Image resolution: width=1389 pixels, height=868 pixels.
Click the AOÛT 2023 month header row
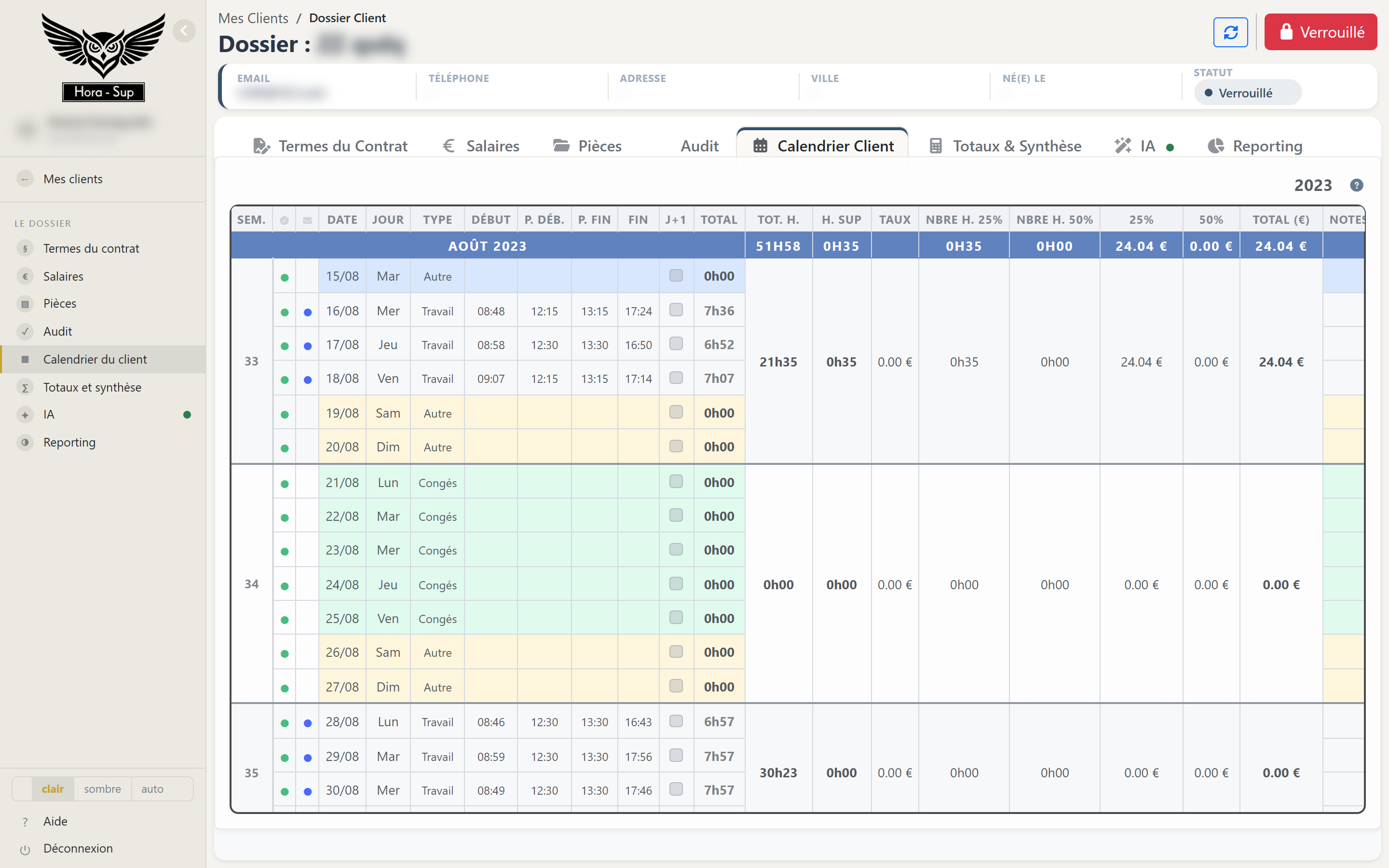tap(487, 246)
